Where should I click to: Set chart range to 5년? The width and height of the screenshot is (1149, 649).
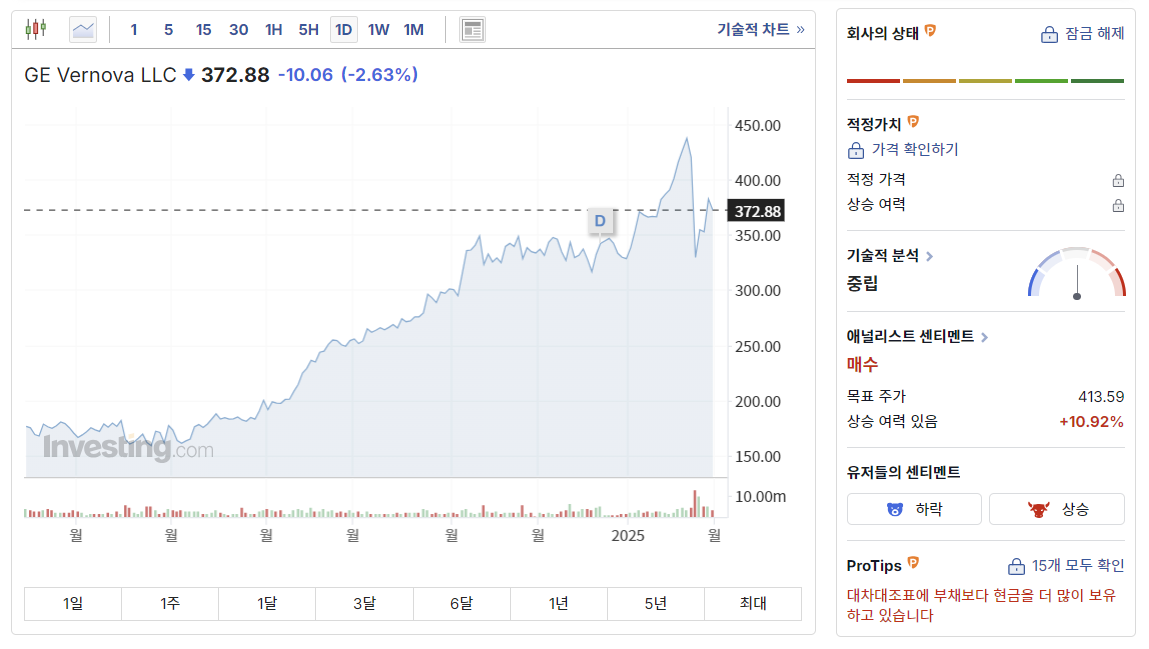pos(656,604)
